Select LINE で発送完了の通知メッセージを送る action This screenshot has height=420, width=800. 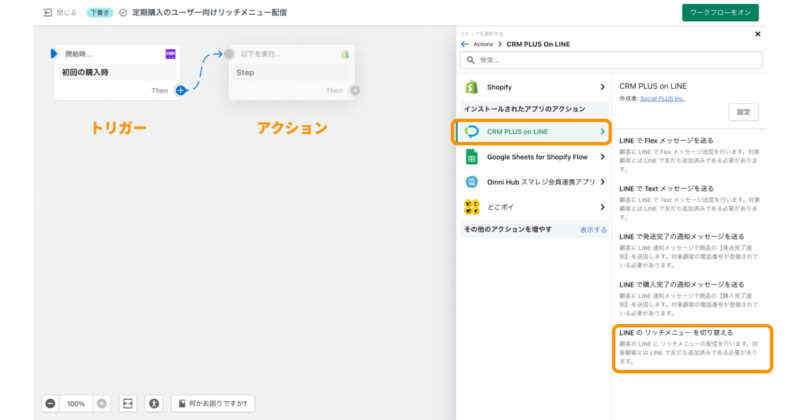coord(689,251)
